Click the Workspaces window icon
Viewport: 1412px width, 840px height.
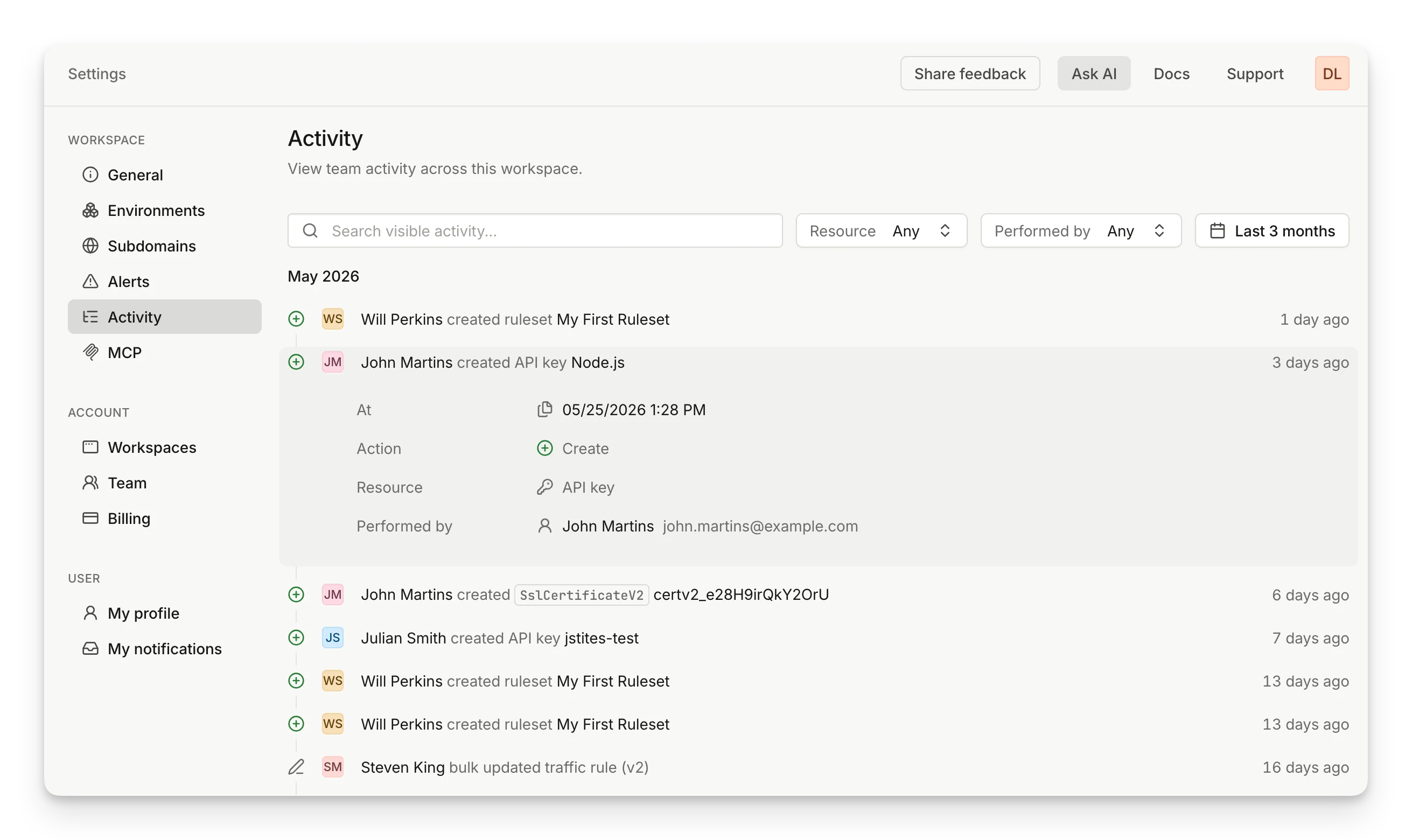90,447
